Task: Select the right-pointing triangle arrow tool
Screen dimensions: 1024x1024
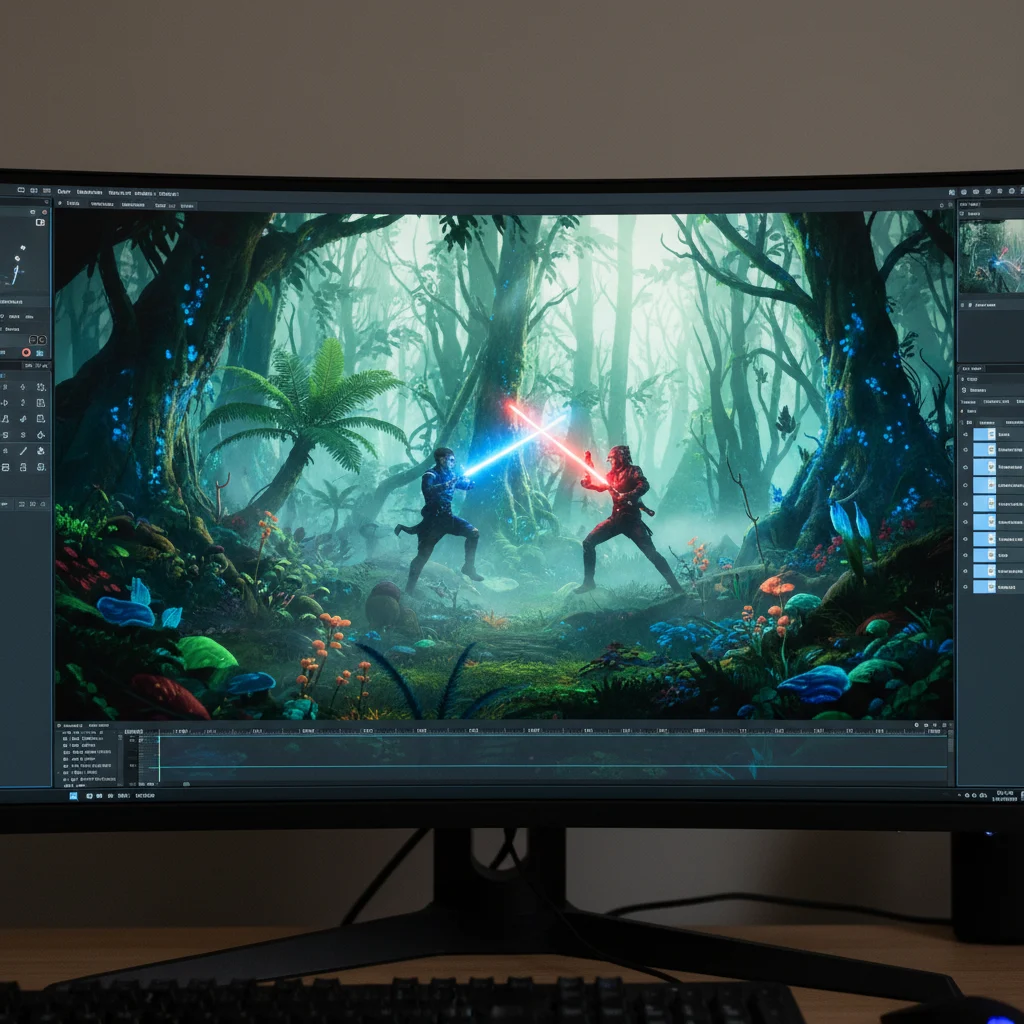Action: pos(5,403)
